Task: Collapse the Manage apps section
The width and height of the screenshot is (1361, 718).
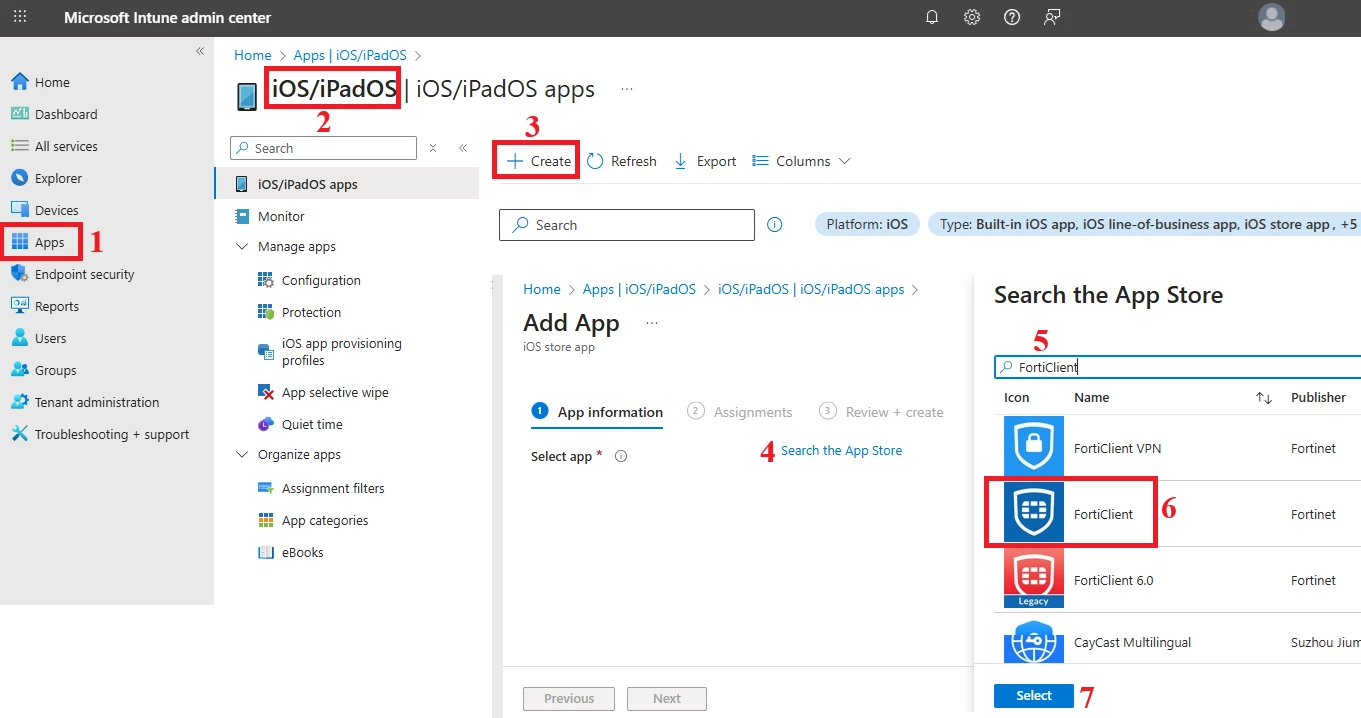Action: click(241, 246)
